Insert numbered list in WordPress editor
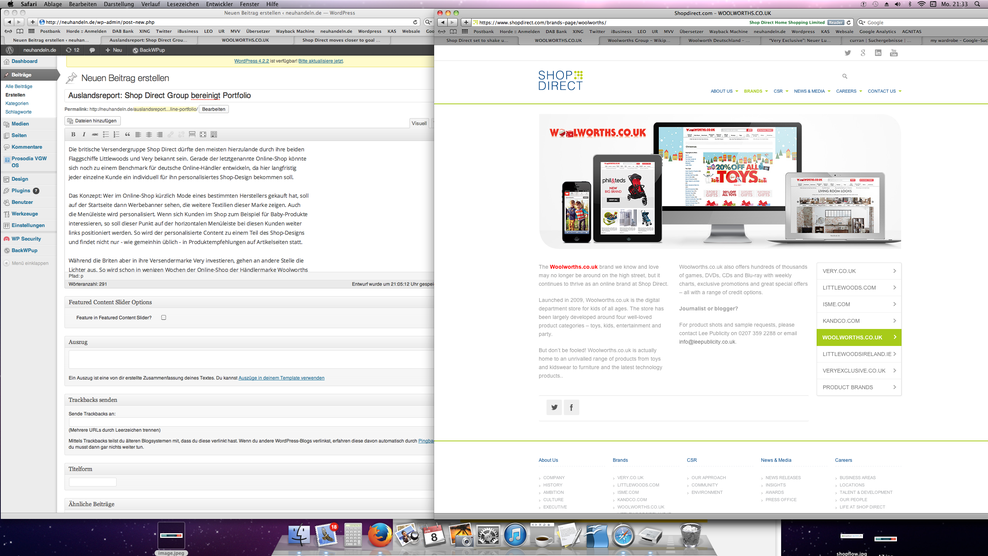 117,134
